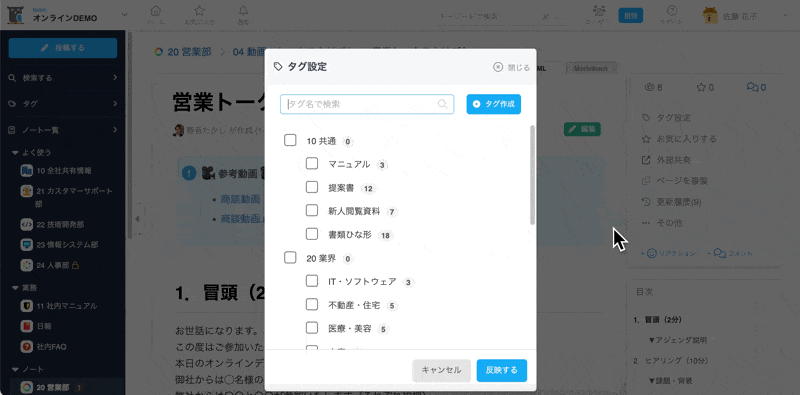The height and width of the screenshot is (395, 800).
Task: Click the comments count icon in right panel
Action: (752, 87)
